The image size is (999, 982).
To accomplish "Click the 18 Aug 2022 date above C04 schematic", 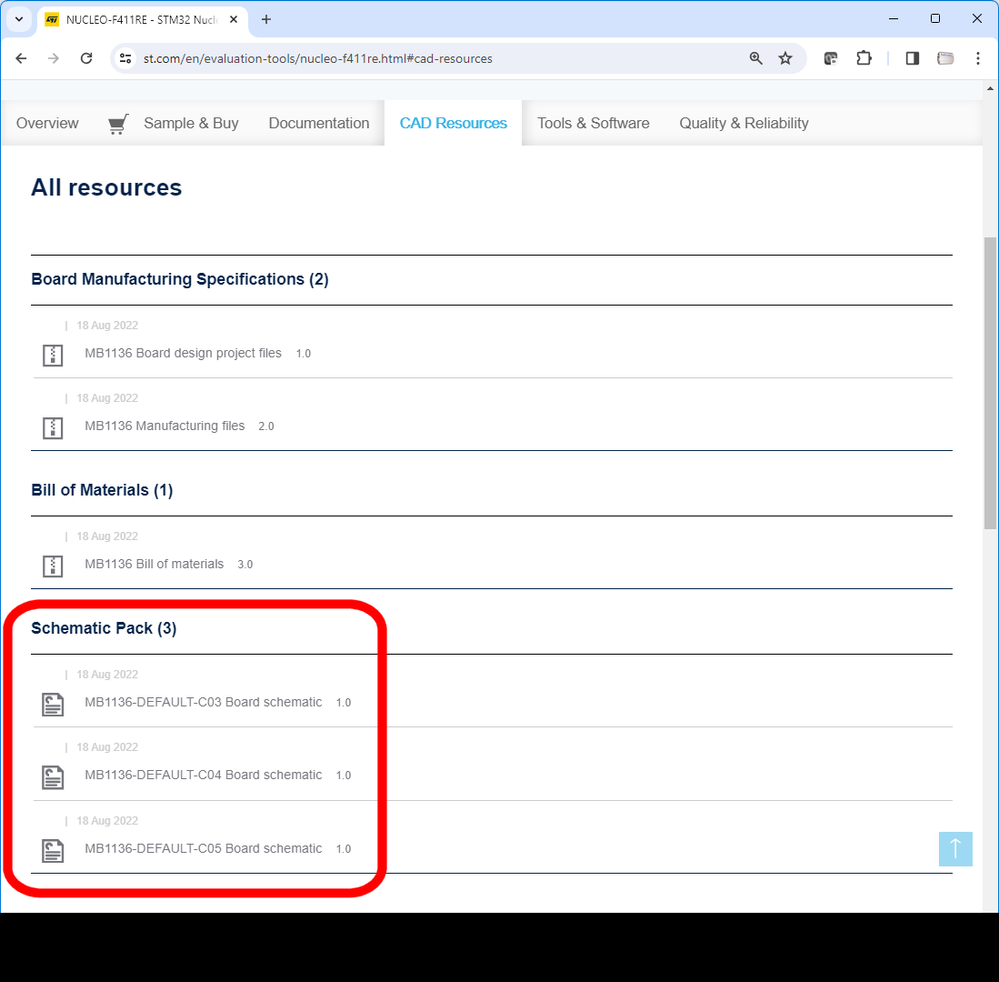I will point(107,747).
